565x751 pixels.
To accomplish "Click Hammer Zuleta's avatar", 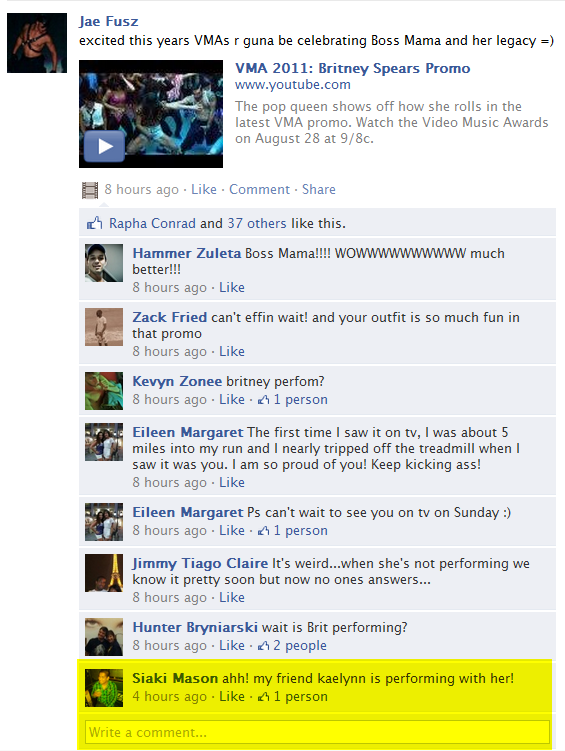I will [104, 263].
